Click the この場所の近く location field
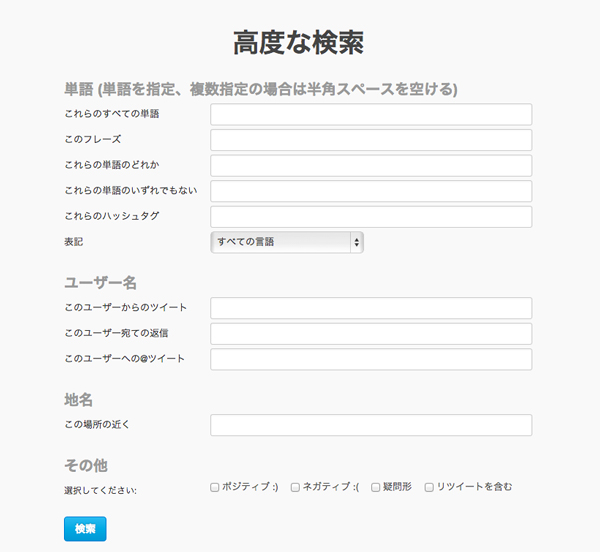The width and height of the screenshot is (600, 552). tap(370, 425)
